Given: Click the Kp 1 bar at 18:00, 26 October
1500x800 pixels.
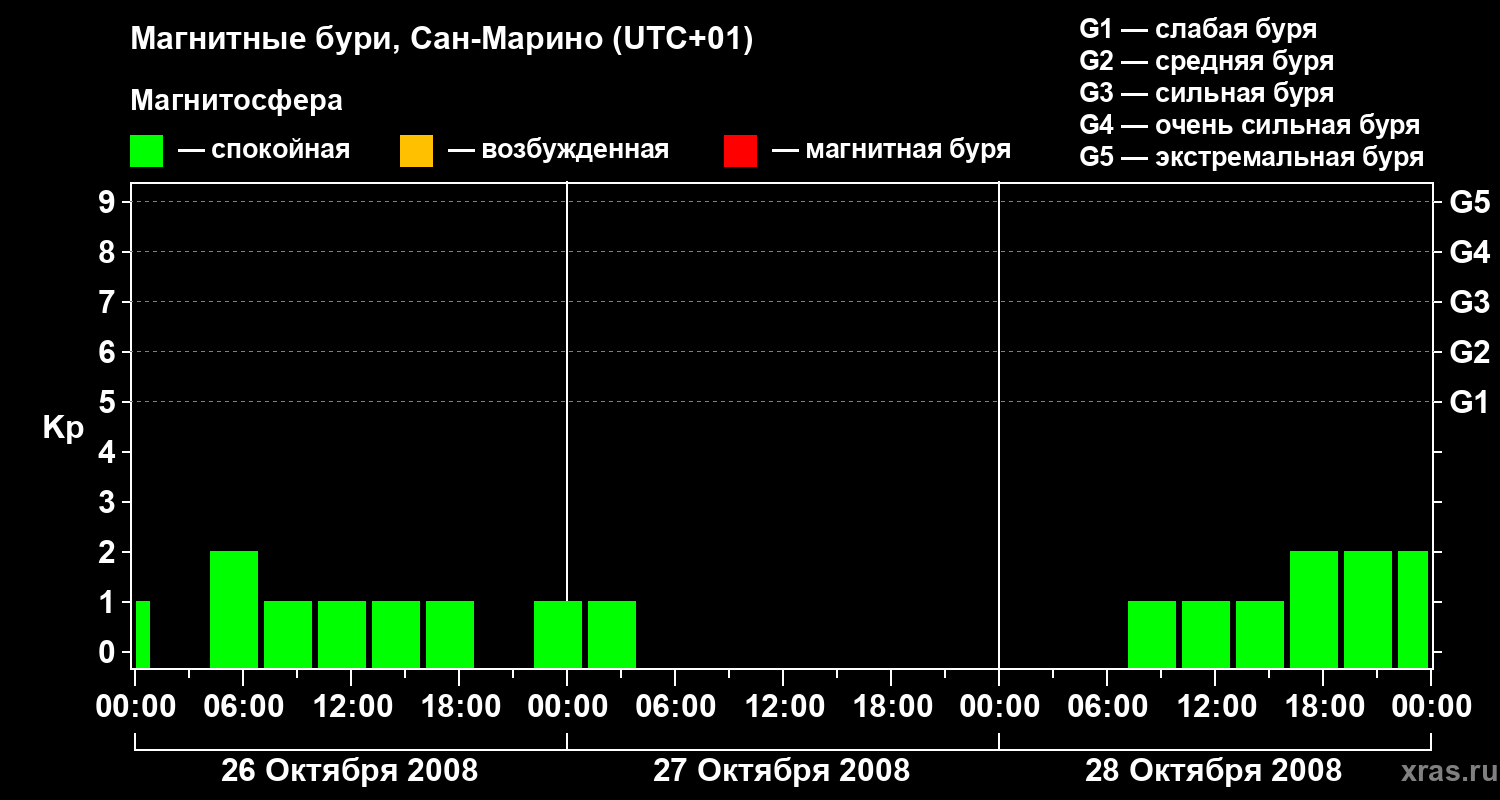Looking at the screenshot, I should click(450, 634).
